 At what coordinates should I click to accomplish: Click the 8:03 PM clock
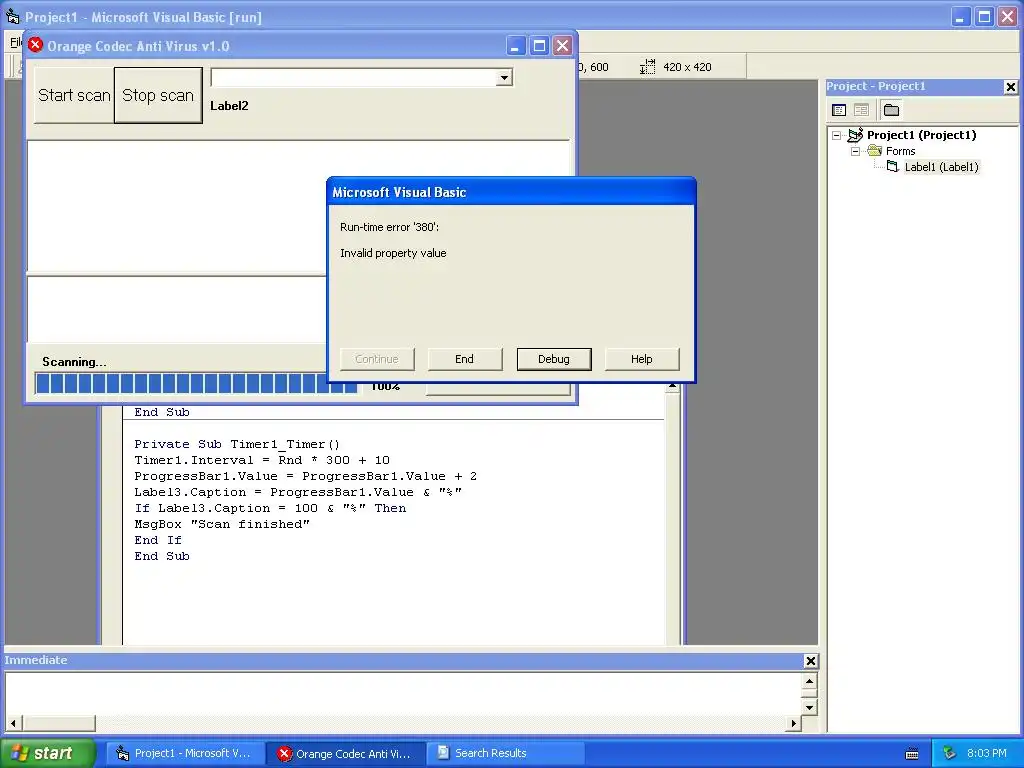(x=986, y=754)
